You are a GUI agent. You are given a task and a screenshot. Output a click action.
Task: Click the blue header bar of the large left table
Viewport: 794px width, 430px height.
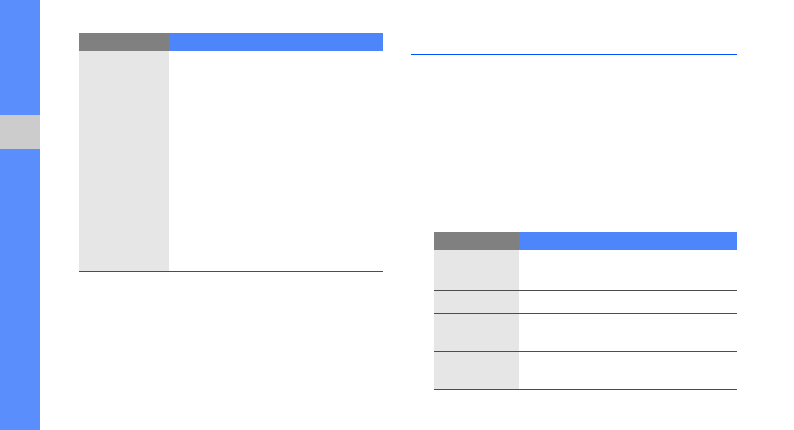[276, 42]
